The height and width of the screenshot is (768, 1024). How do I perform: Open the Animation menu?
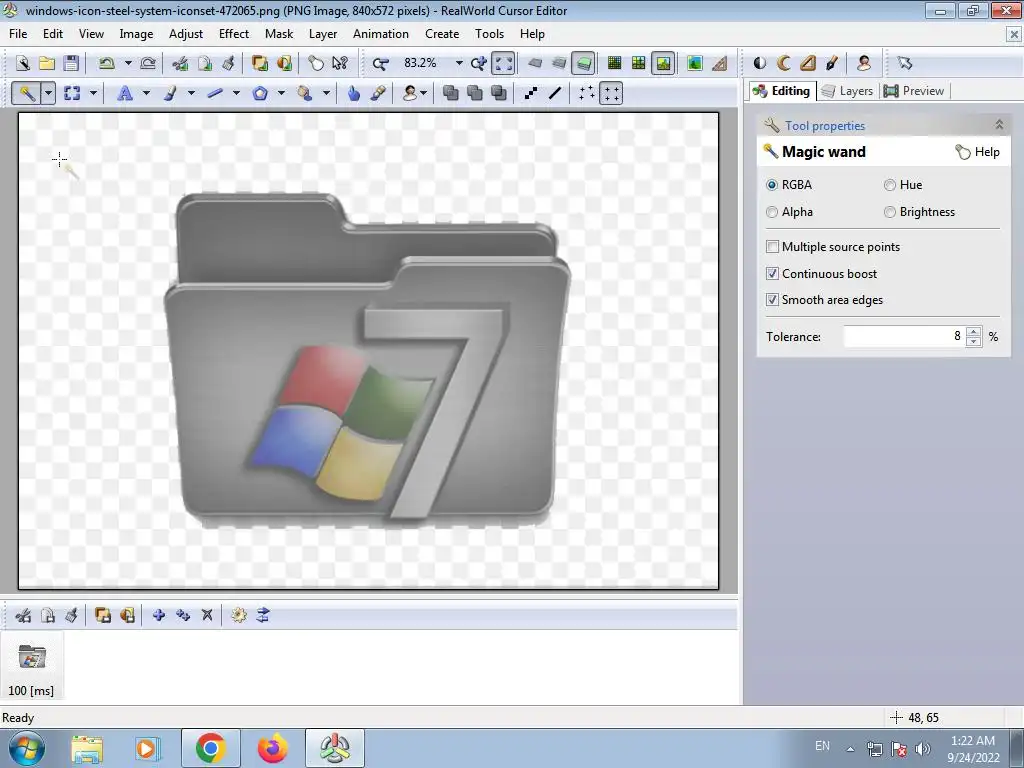coord(381,34)
